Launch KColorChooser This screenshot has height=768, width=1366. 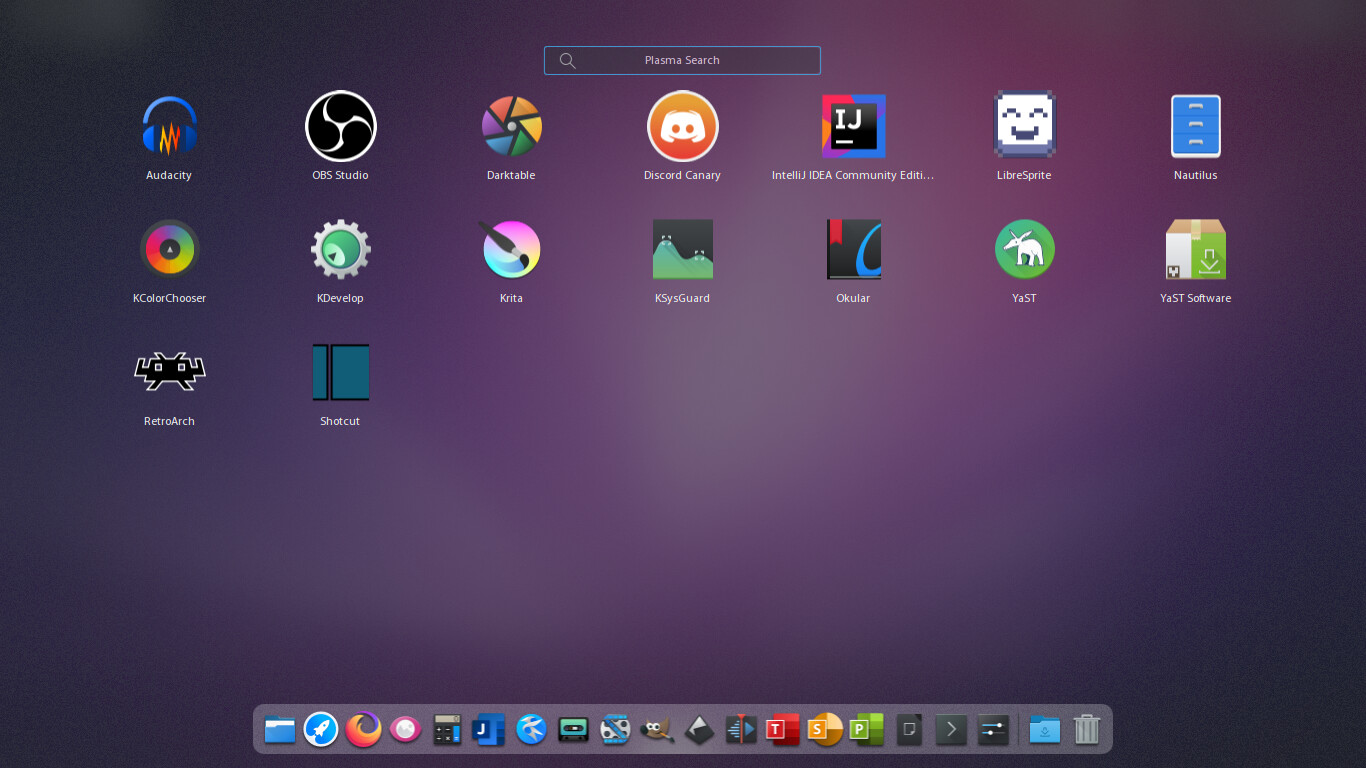pyautogui.click(x=169, y=250)
